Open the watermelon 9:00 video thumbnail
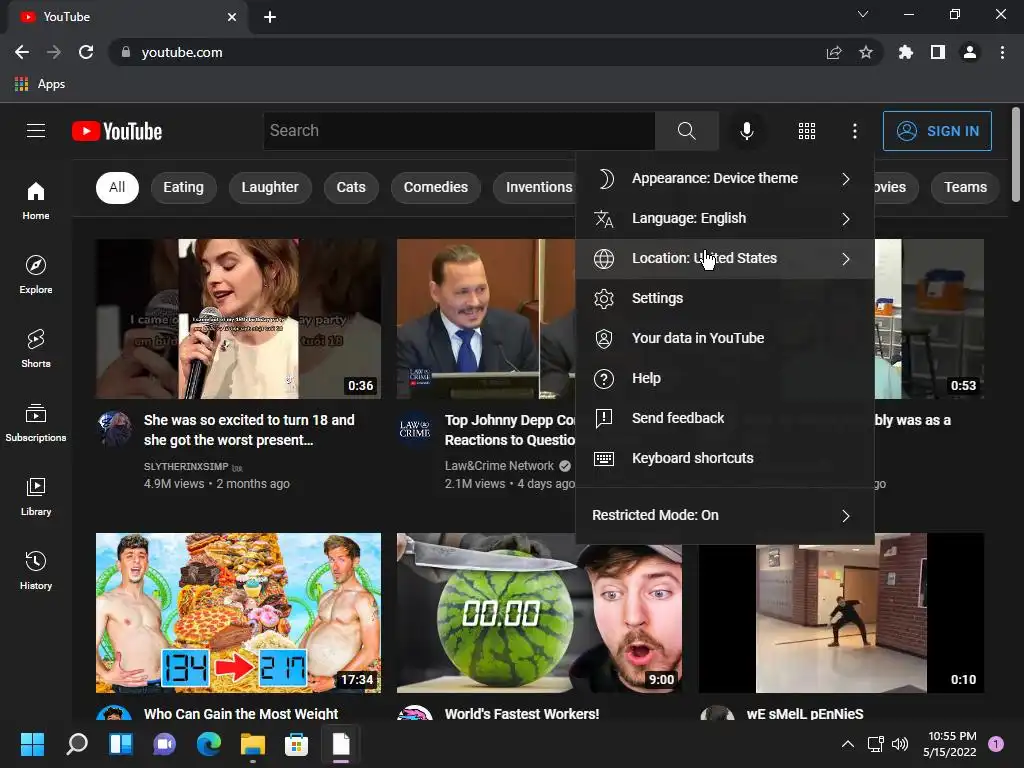The height and width of the screenshot is (768, 1024). coord(539,613)
